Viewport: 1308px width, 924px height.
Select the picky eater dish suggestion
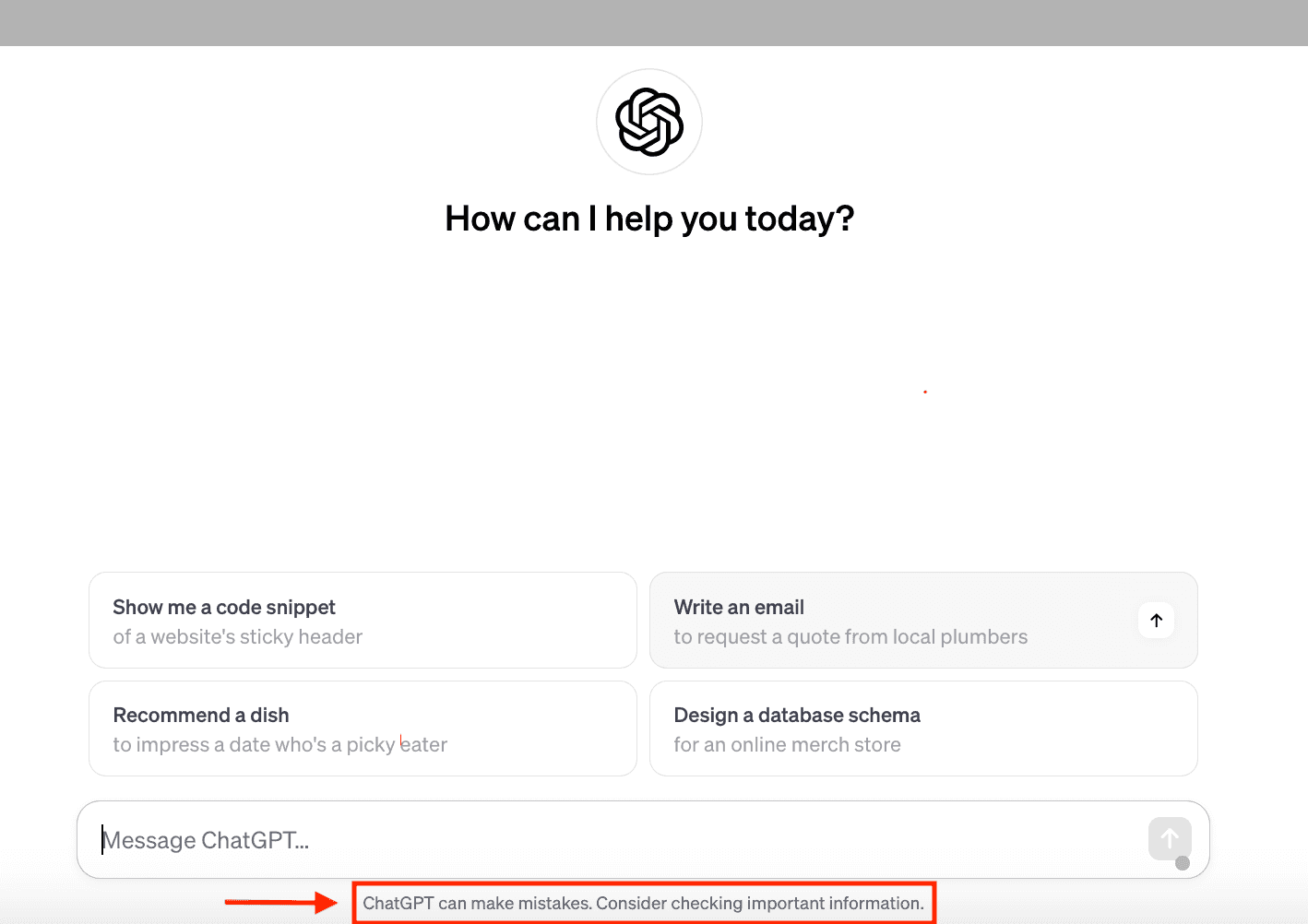click(363, 729)
